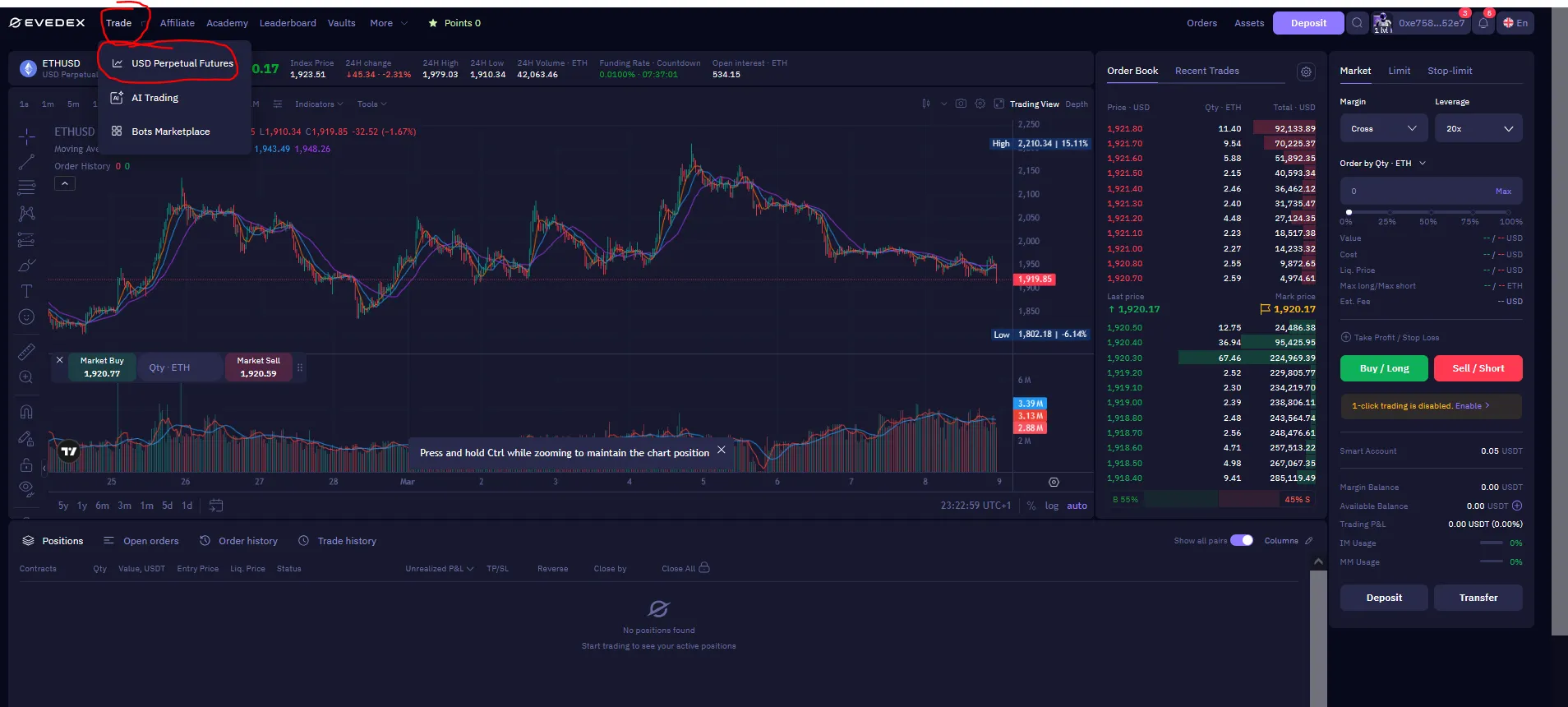Click the Enable 1-click trading link
This screenshot has width=1568, height=707.
[x=1469, y=406]
